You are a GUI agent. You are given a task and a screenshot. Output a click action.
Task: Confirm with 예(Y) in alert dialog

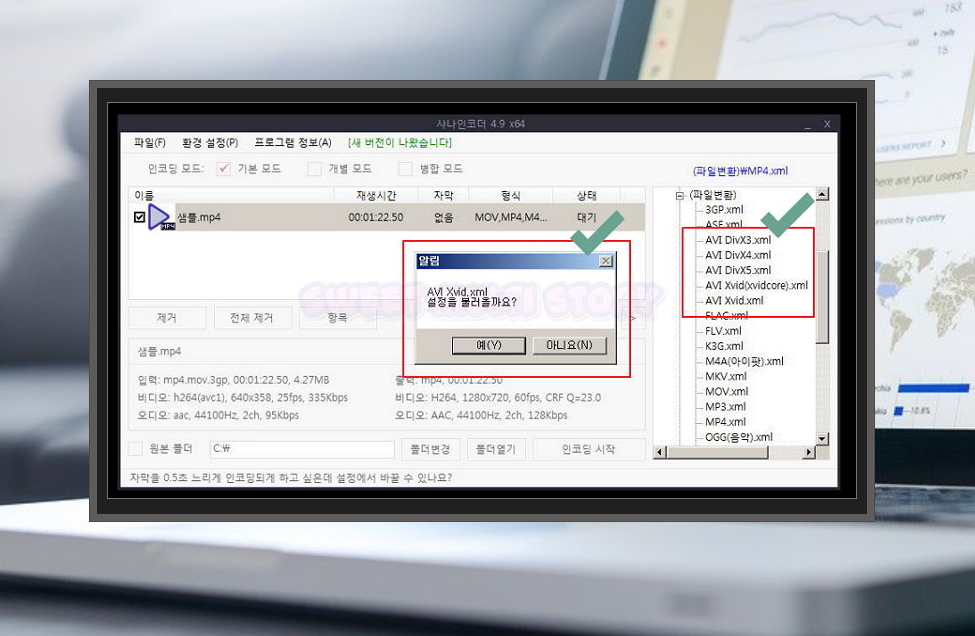point(489,345)
